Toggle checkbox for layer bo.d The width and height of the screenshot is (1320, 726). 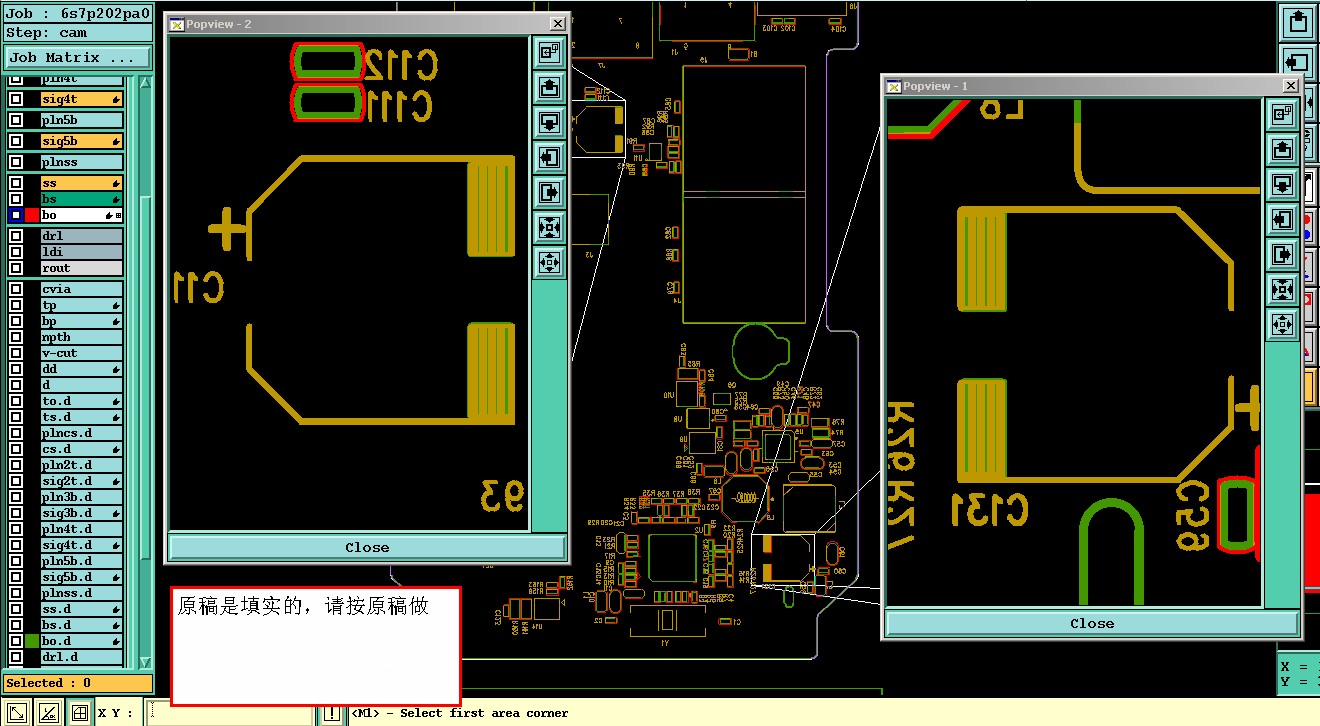tap(16, 641)
